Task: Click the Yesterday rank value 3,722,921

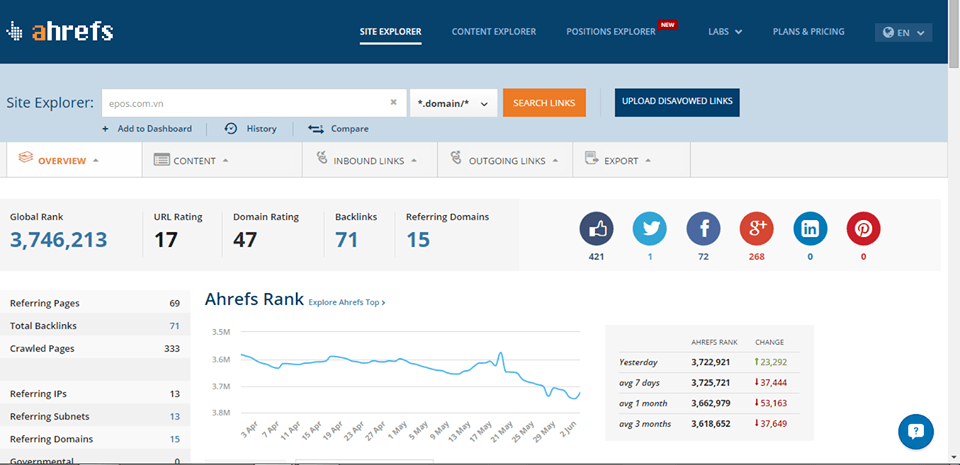Action: pyautogui.click(x=710, y=362)
